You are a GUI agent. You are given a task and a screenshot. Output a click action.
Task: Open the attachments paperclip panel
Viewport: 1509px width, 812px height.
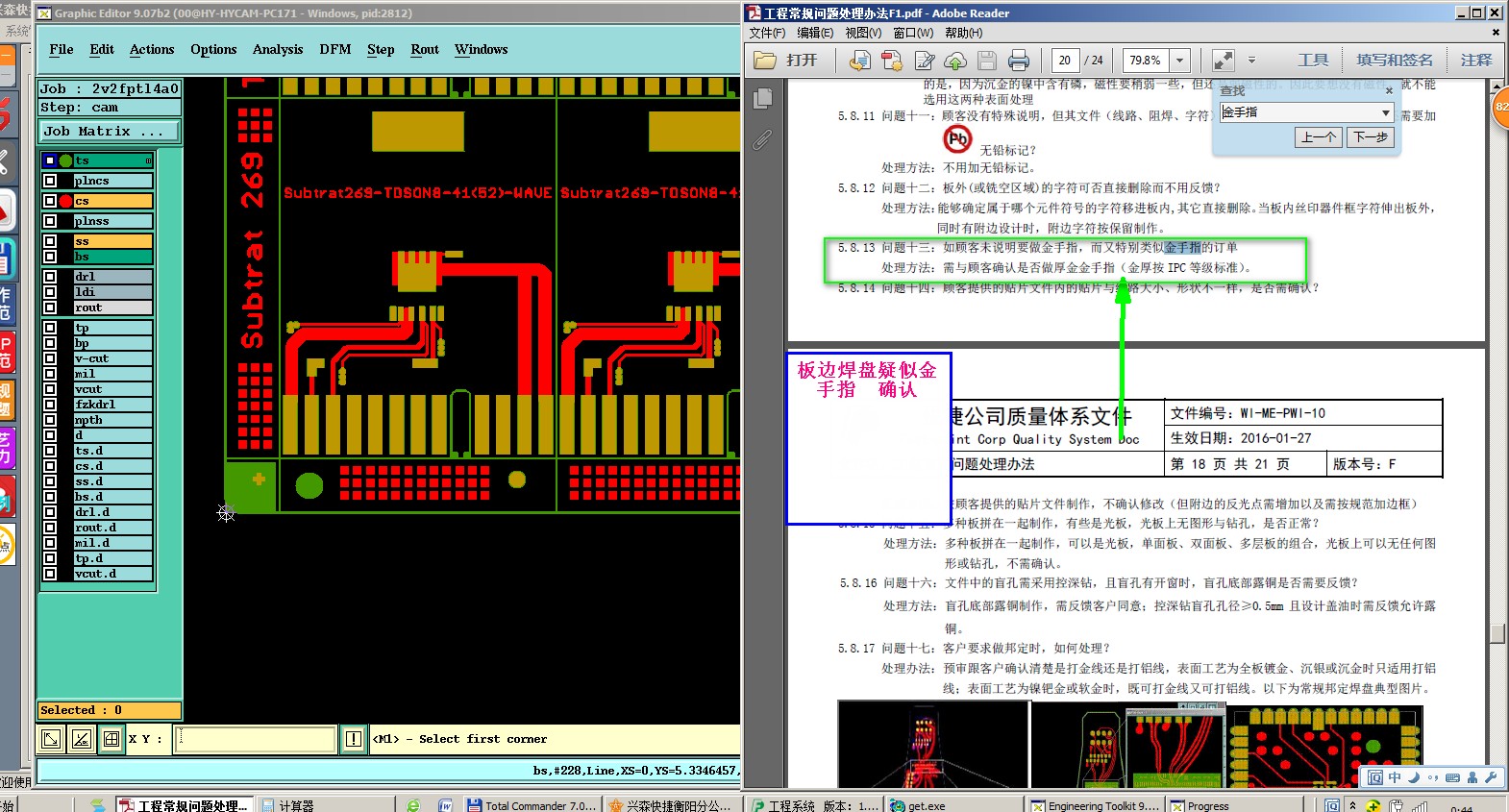point(762,139)
